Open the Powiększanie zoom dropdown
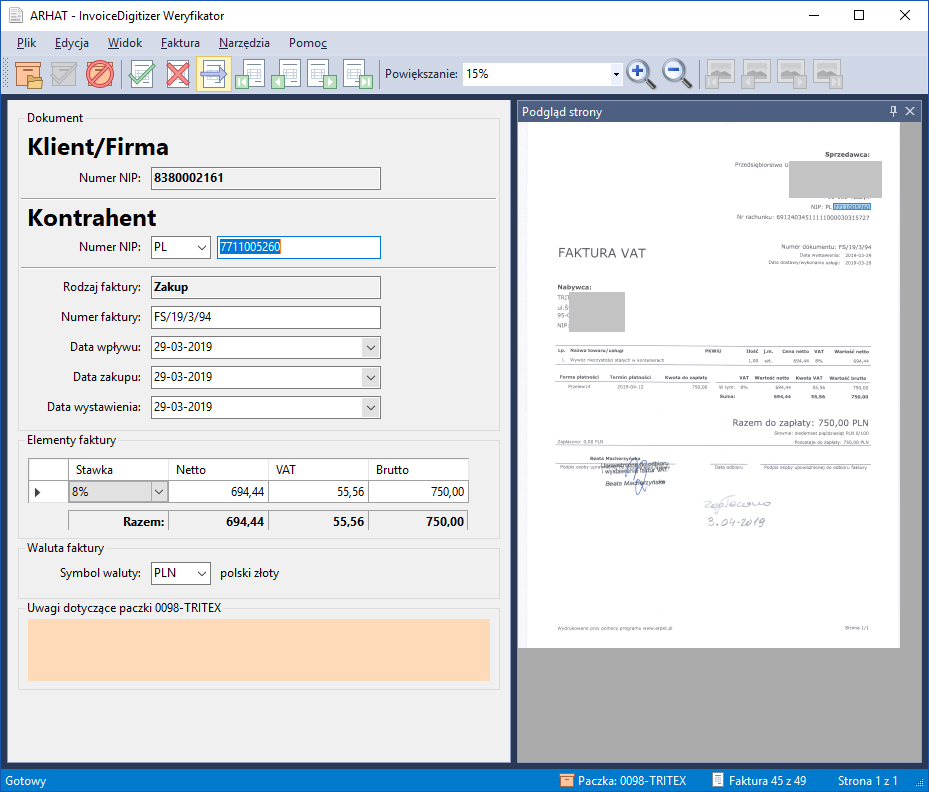 (616, 74)
